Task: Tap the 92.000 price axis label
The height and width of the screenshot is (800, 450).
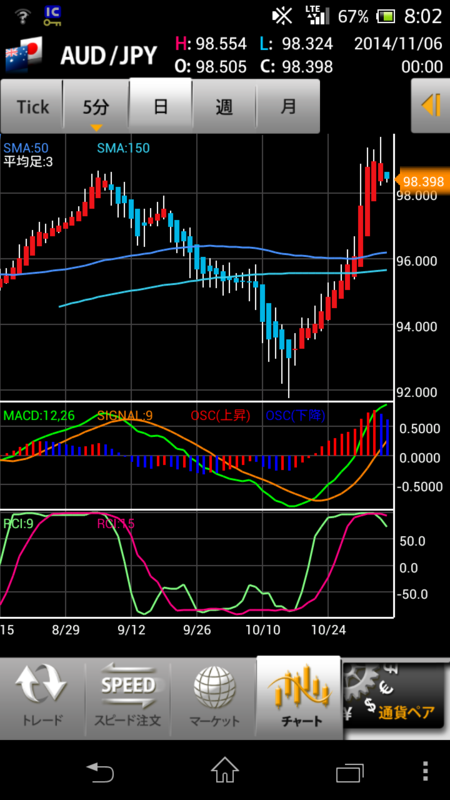Action: pos(417,392)
